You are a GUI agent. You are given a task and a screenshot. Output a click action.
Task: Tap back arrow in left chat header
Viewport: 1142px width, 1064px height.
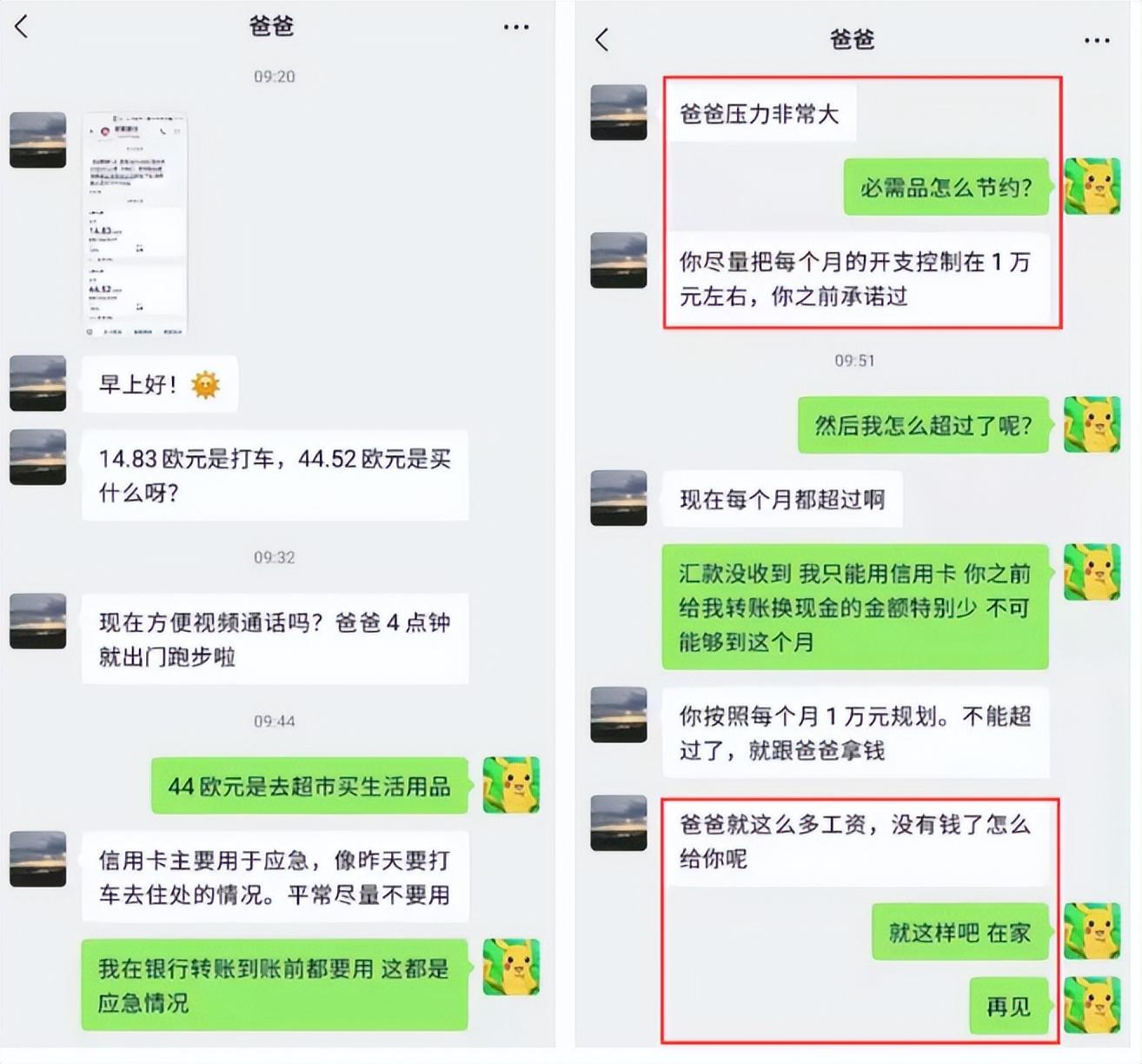(22, 27)
